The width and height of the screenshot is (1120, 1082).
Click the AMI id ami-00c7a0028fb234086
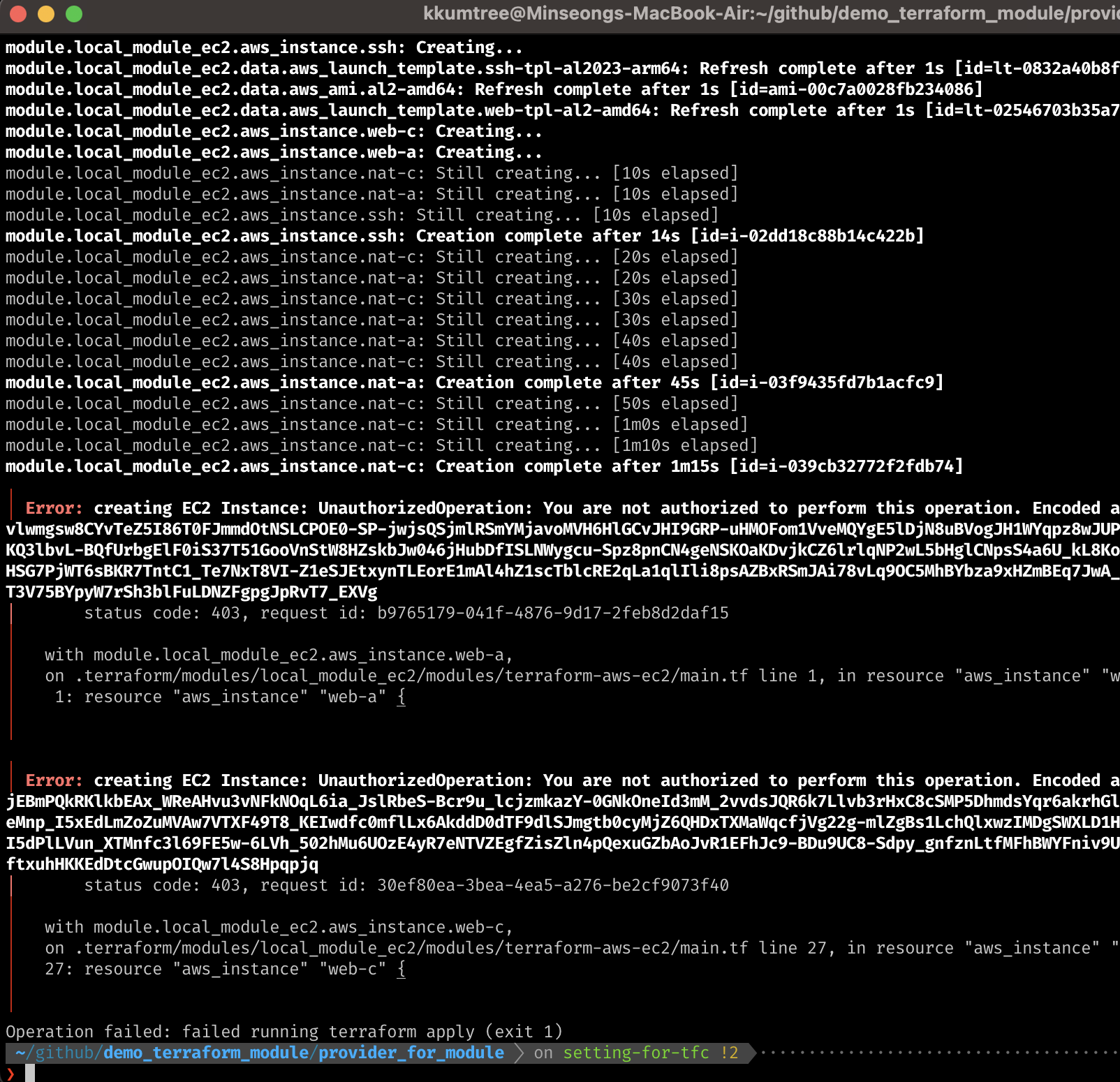click(870, 89)
